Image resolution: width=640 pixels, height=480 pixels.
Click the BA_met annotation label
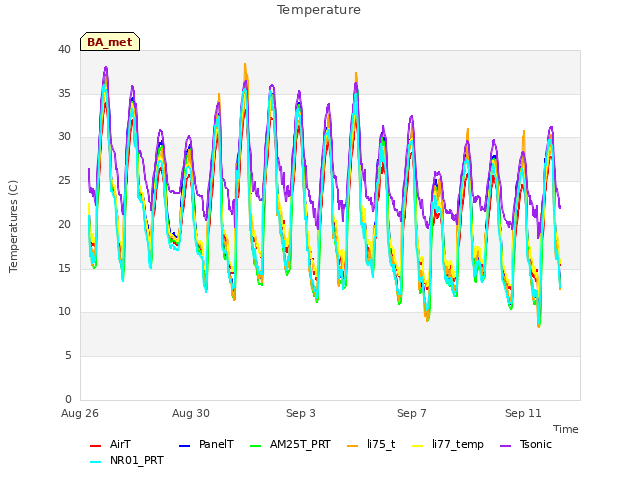[110, 42]
